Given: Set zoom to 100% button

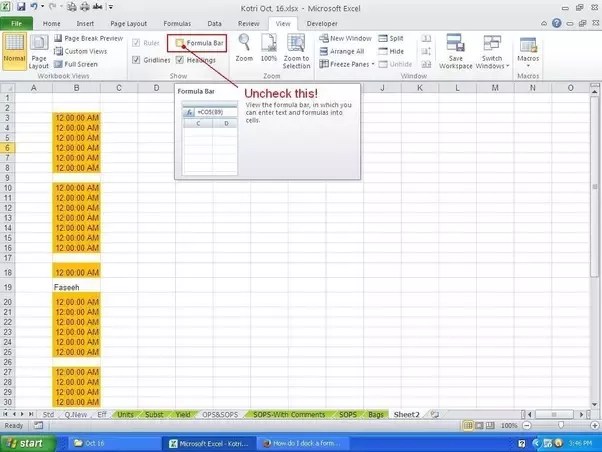Looking at the screenshot, I should 269,48.
